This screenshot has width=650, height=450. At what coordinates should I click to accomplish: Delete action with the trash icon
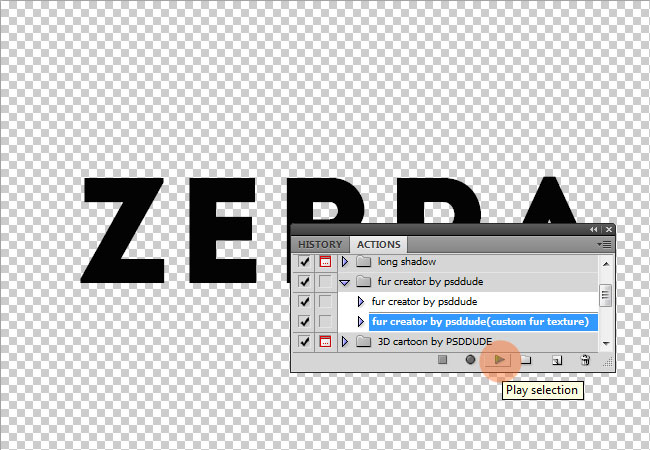tap(585, 360)
